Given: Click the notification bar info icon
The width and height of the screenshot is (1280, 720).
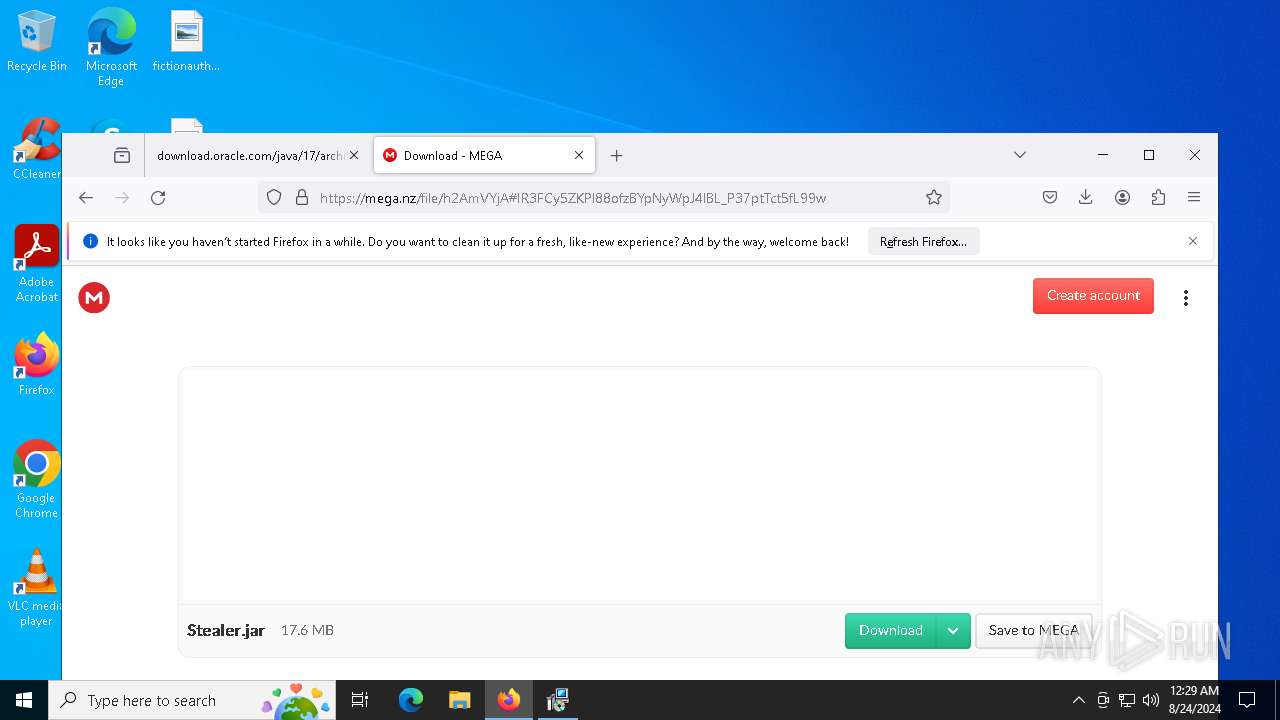Looking at the screenshot, I should pos(91,241).
